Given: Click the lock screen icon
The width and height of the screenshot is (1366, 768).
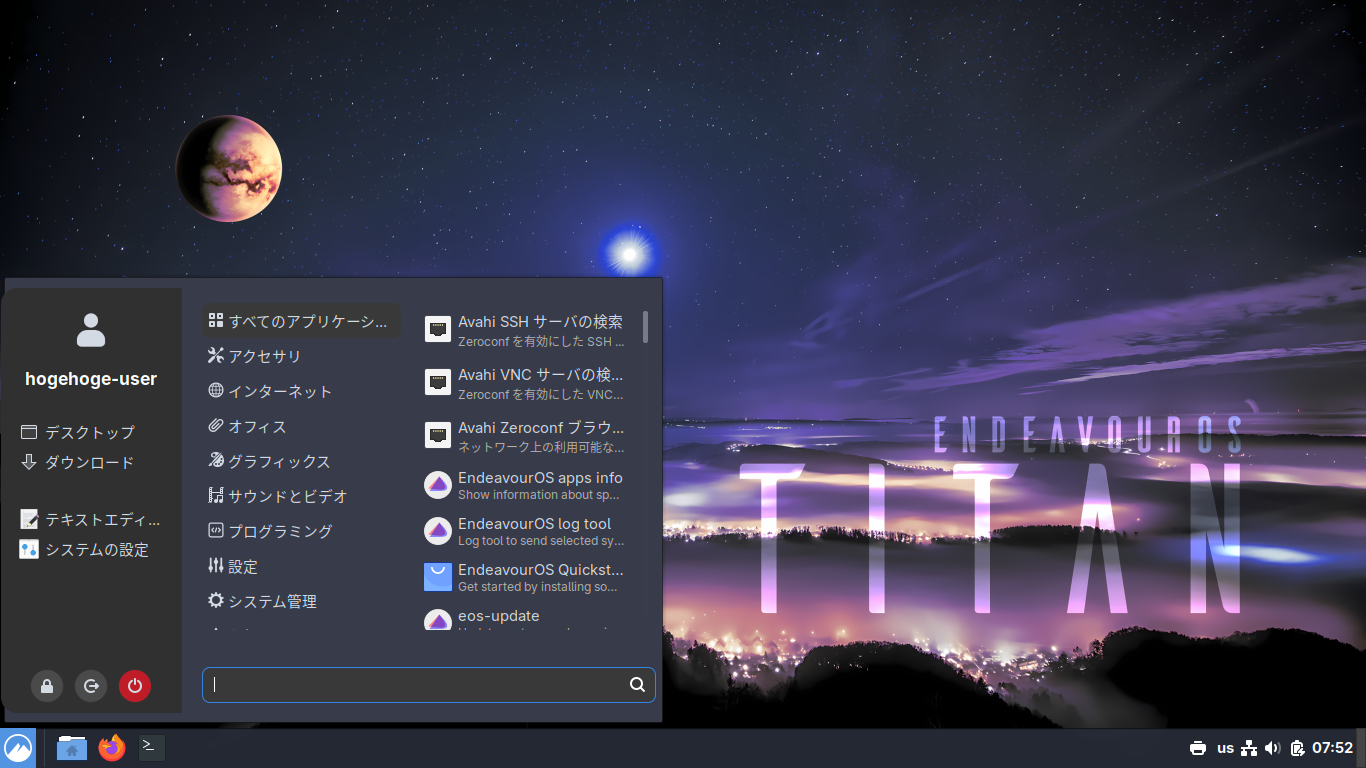Looking at the screenshot, I should click(x=46, y=686).
